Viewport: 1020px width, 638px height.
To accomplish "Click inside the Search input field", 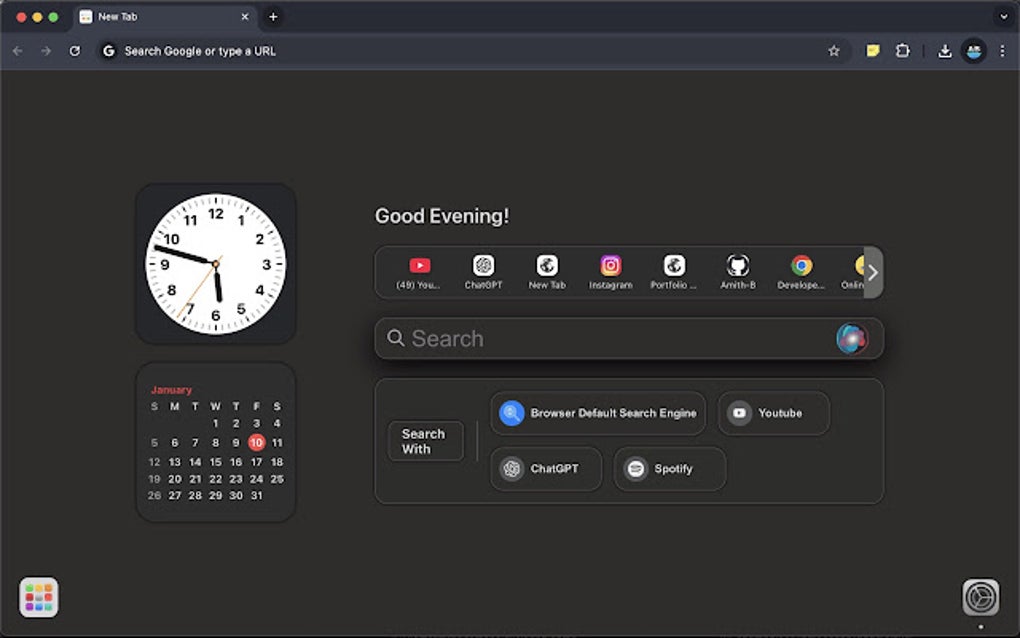I will point(600,338).
